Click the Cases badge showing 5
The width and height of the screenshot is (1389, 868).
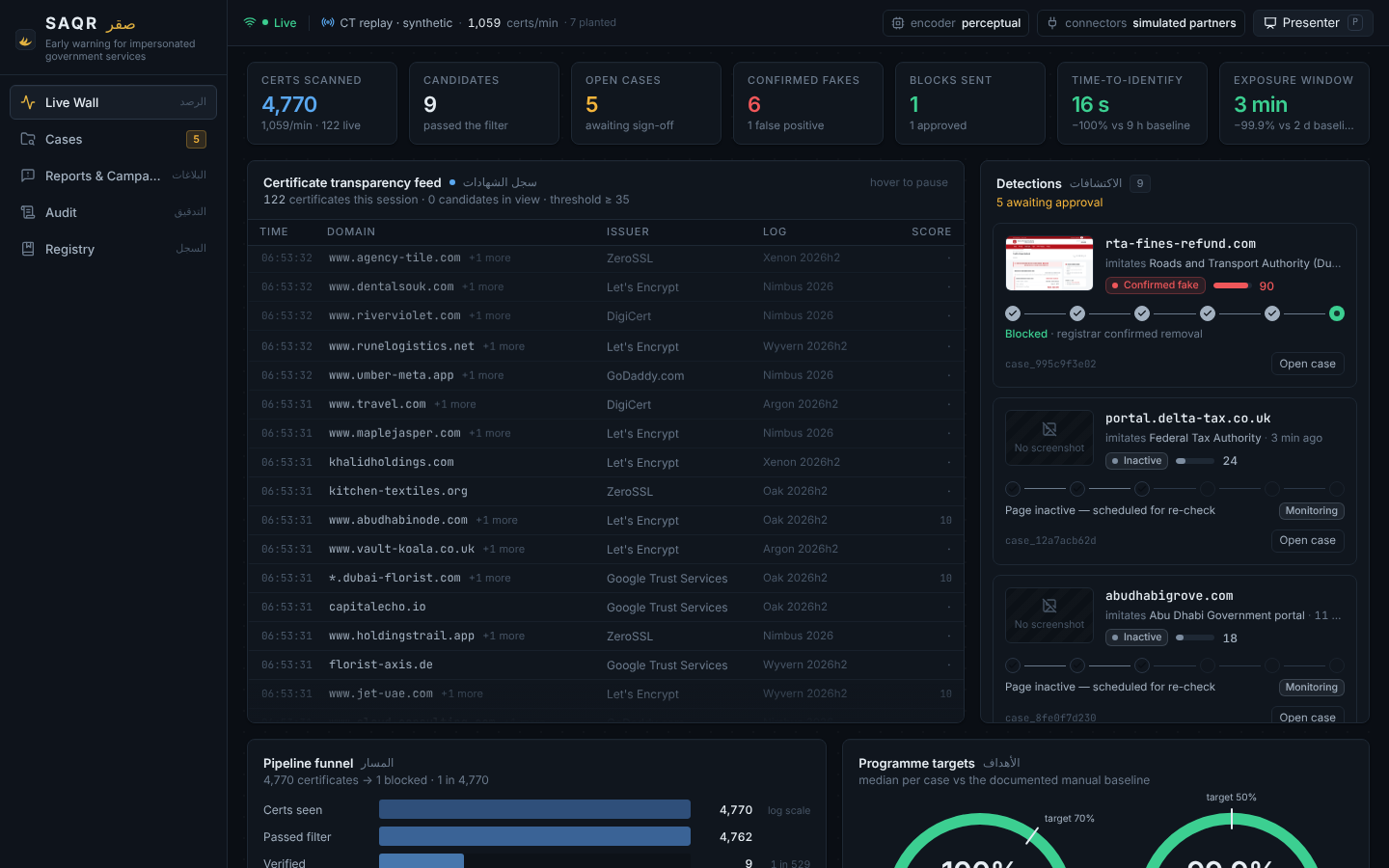point(196,139)
